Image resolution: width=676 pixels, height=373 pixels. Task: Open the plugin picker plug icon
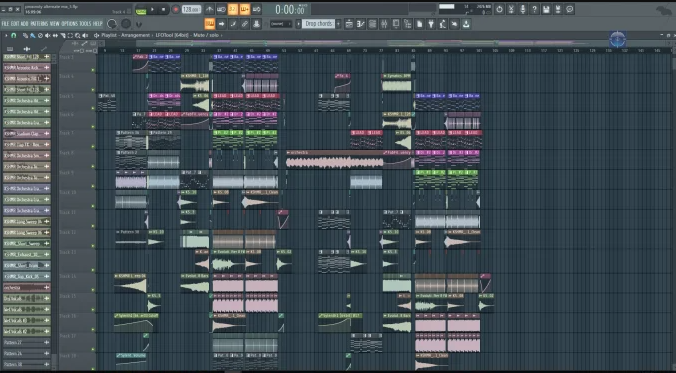(431, 24)
